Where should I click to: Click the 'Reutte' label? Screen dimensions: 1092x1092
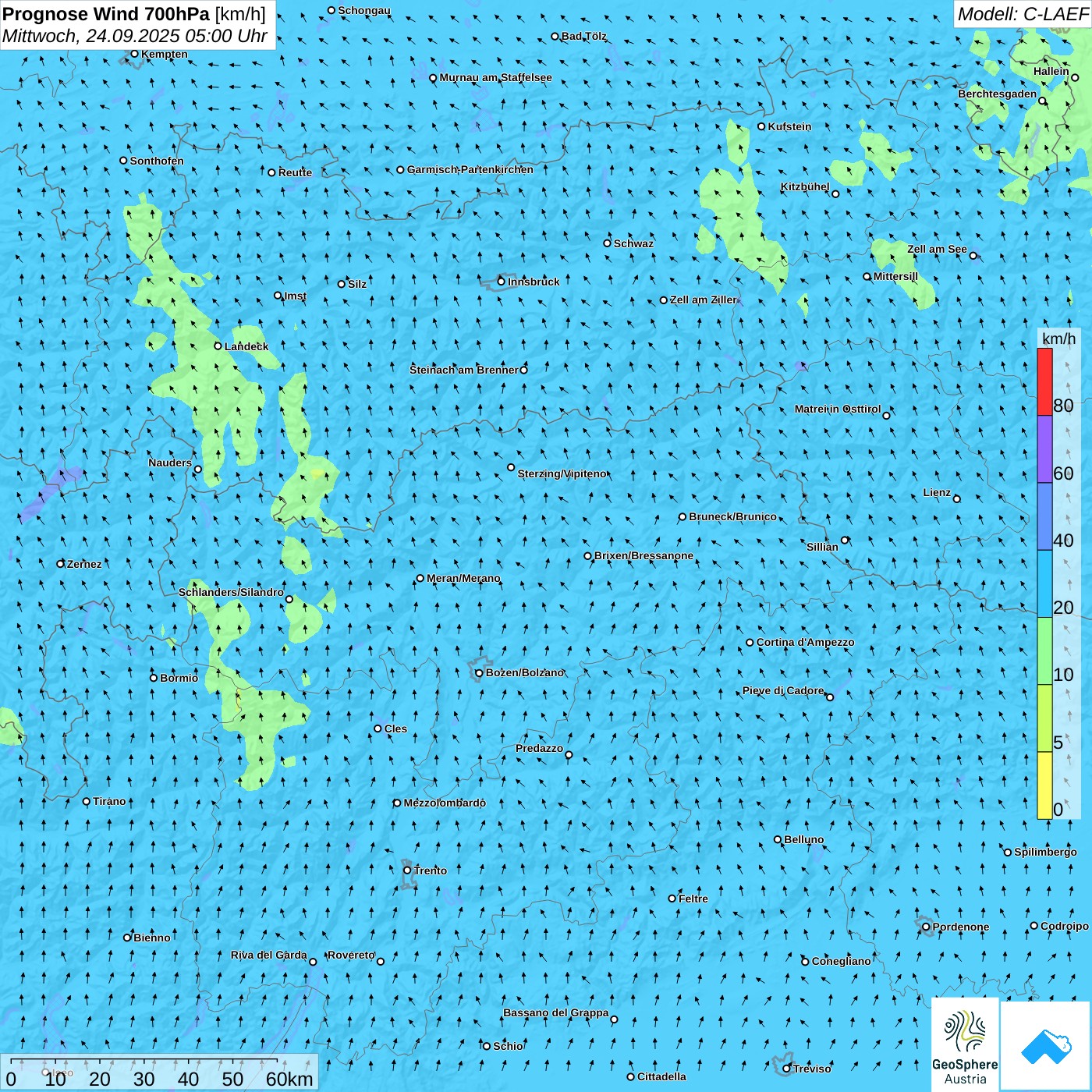295,172
